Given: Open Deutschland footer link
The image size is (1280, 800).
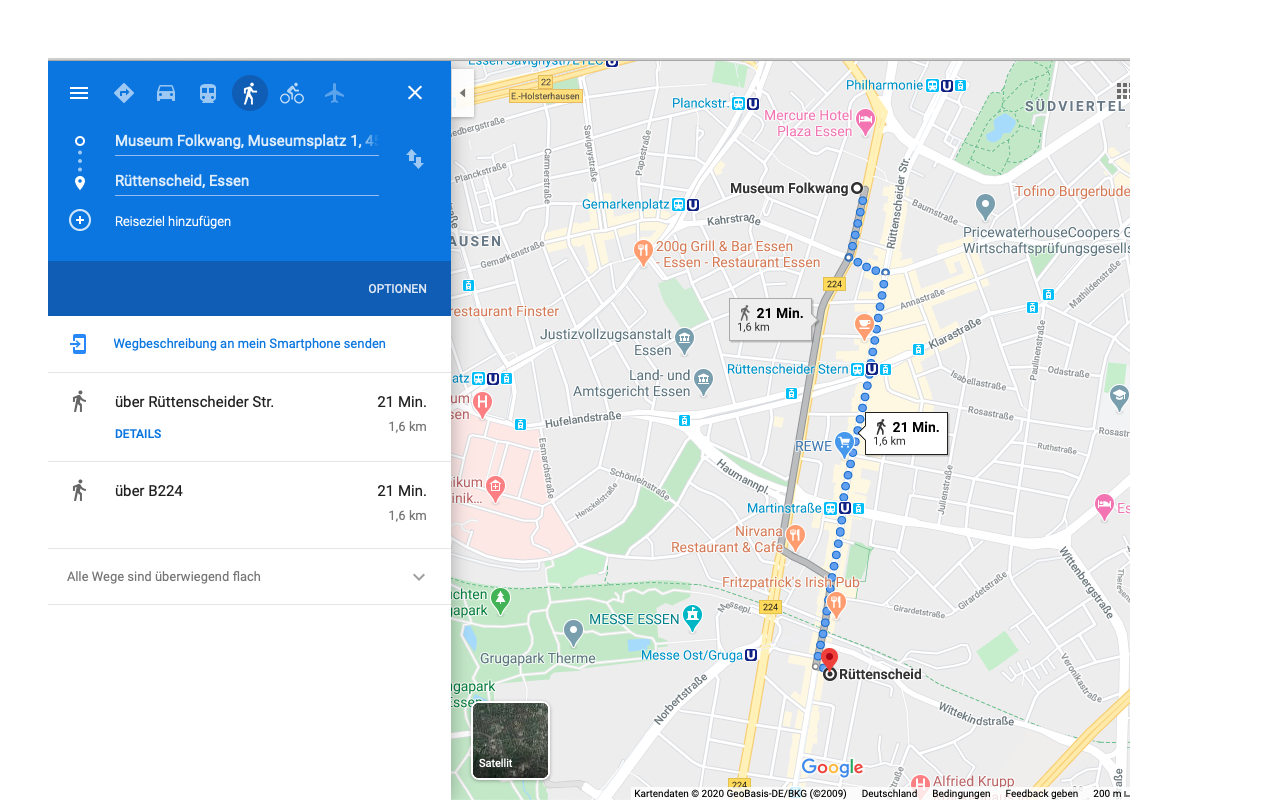Looking at the screenshot, I should [x=889, y=794].
